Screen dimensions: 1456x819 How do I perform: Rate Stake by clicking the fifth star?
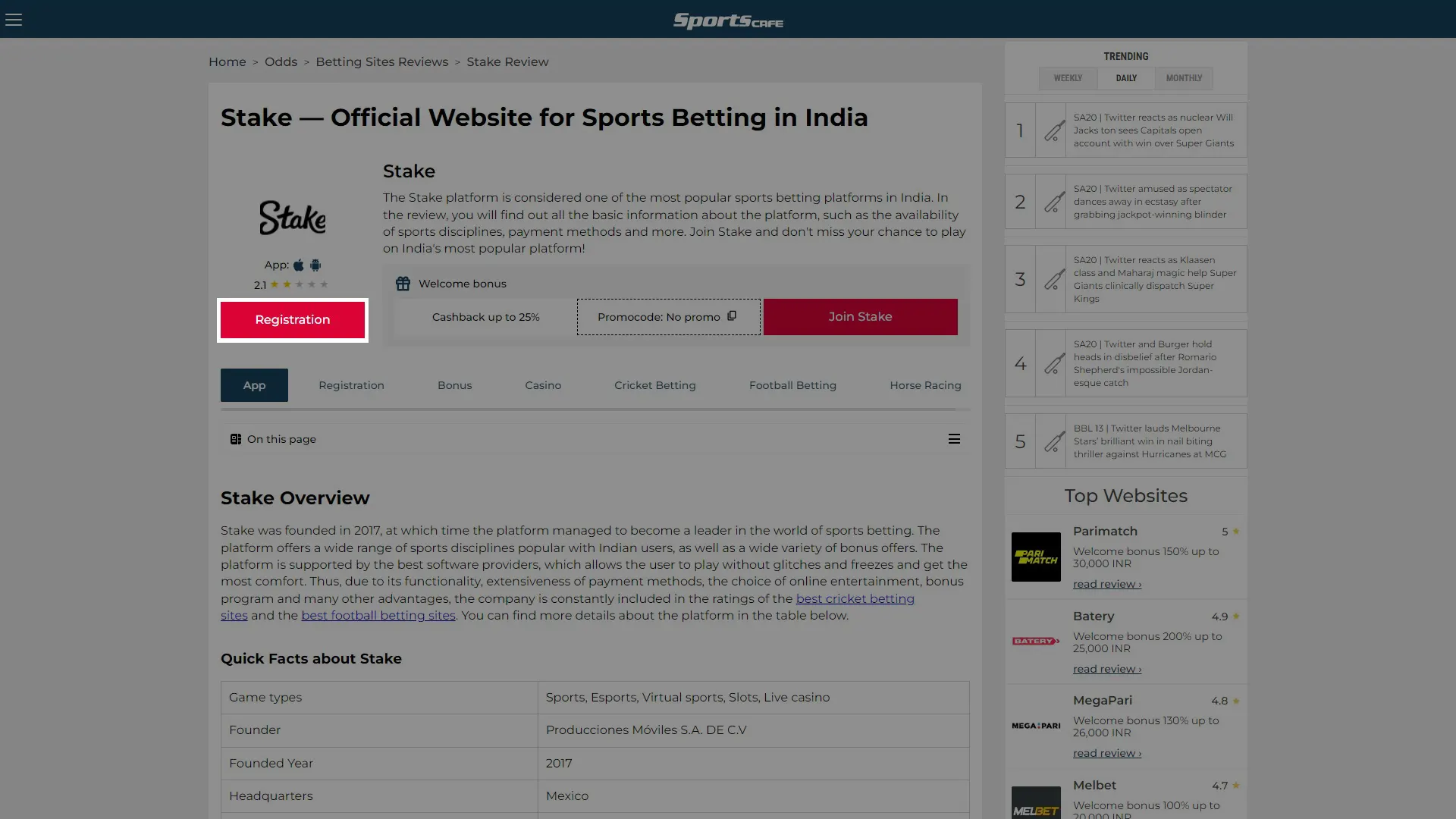(x=324, y=284)
